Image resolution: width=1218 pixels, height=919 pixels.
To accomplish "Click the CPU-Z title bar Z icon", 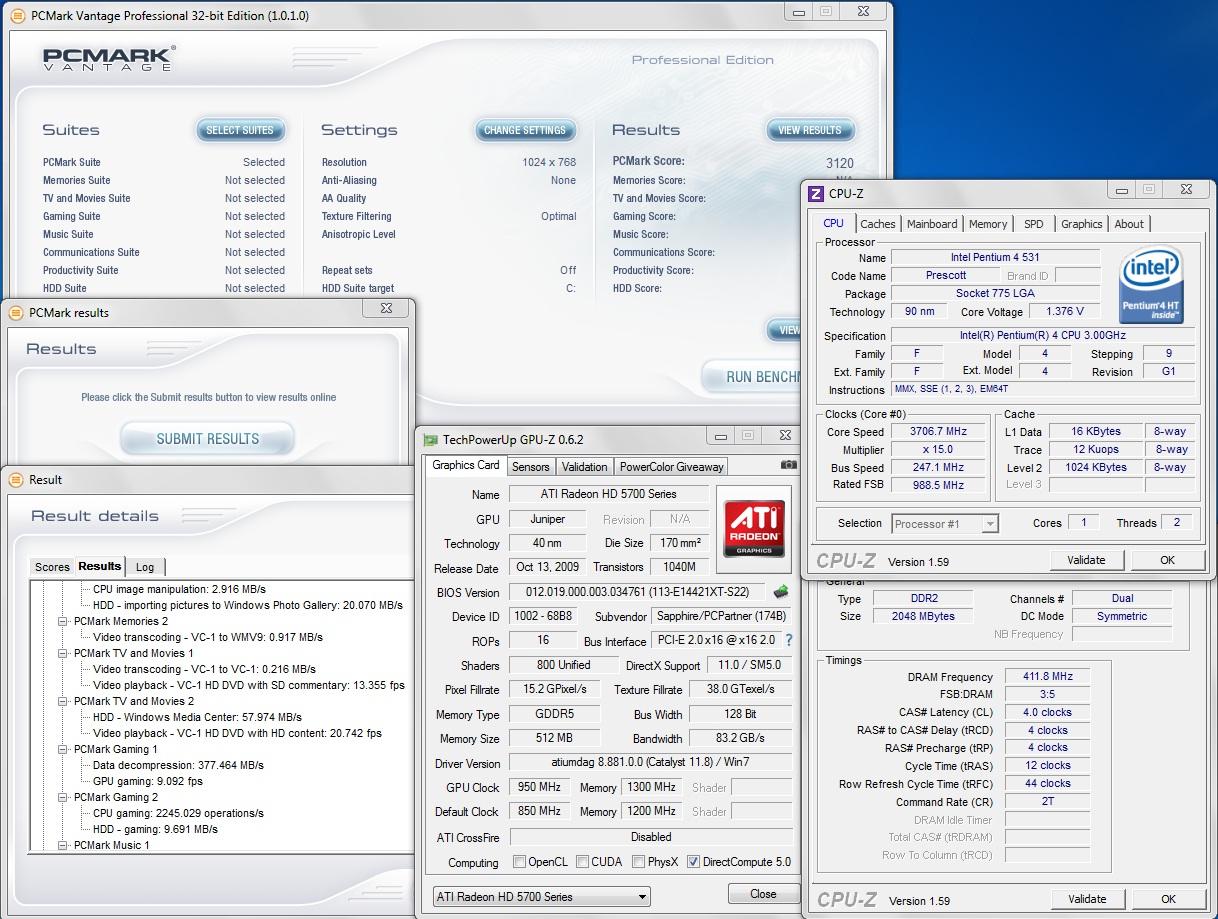I will pos(816,194).
